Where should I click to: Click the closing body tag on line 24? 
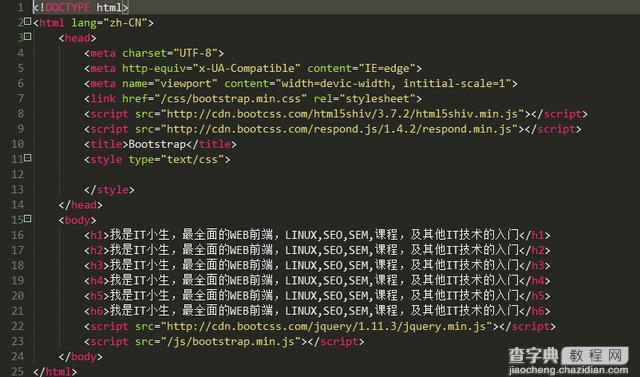tap(80, 357)
